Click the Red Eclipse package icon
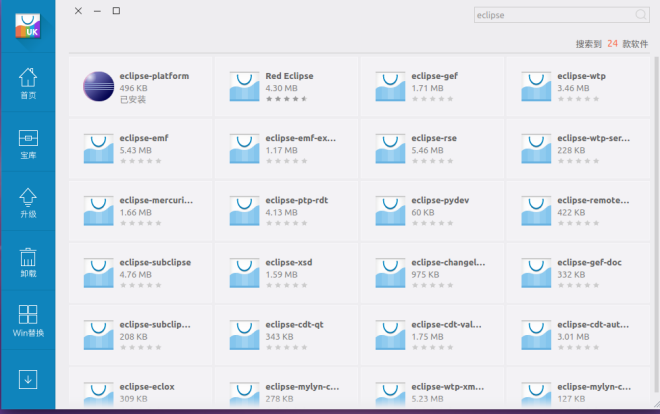The width and height of the screenshot is (660, 414). (244, 87)
